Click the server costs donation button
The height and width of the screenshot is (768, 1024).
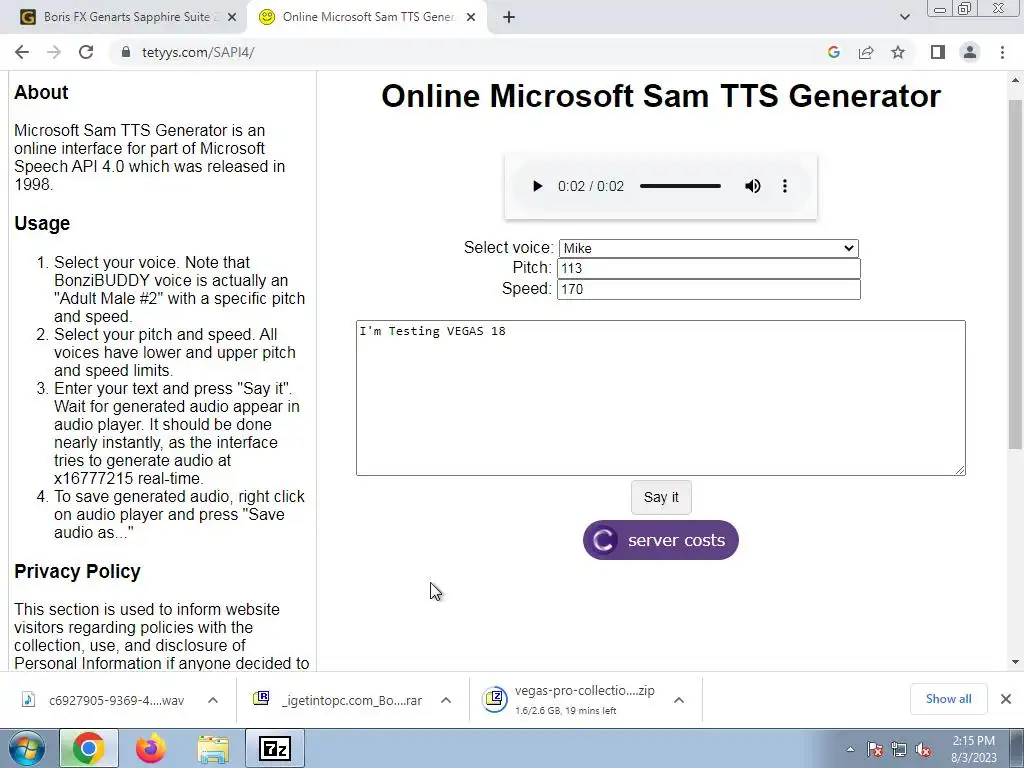tap(660, 540)
